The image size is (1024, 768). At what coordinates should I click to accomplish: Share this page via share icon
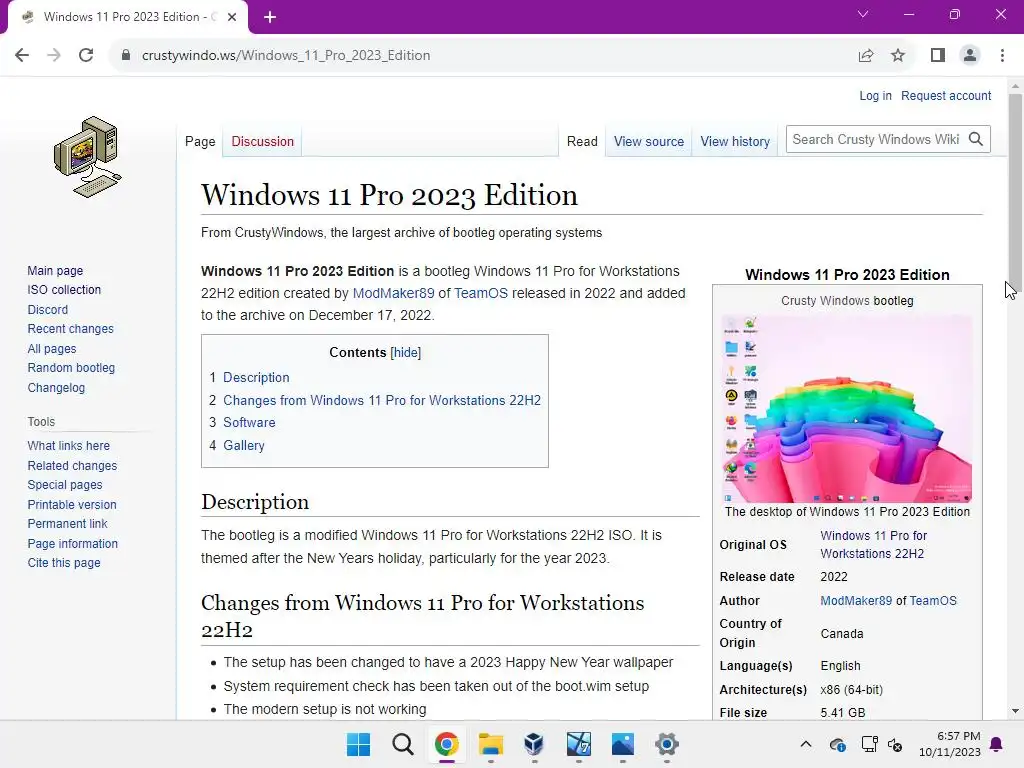[866, 56]
